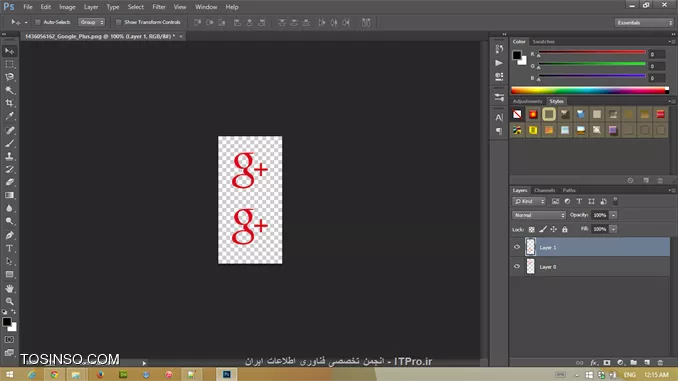Click the red R channel slider
The height and width of the screenshot is (381, 678).
(592, 52)
